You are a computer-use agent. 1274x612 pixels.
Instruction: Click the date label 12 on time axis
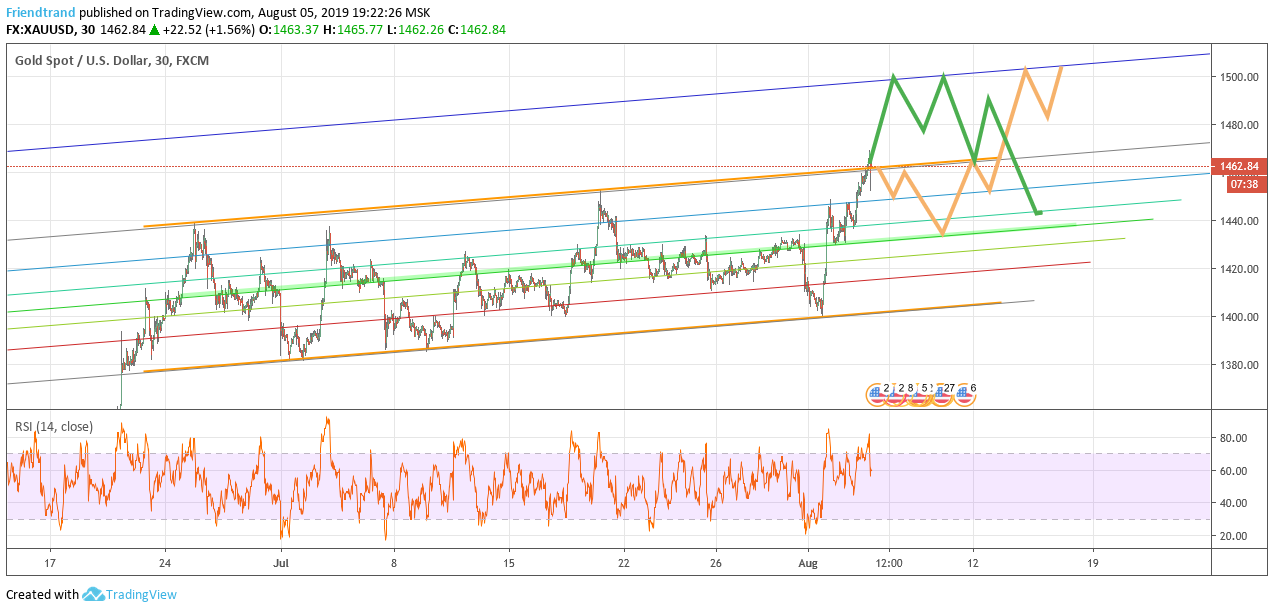973,562
